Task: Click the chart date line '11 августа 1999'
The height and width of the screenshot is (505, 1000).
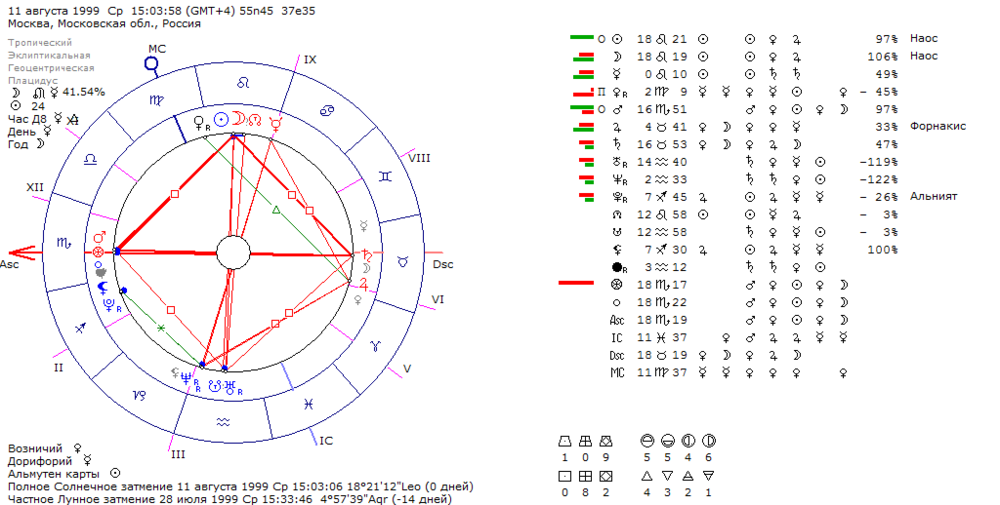Action: coord(54,11)
